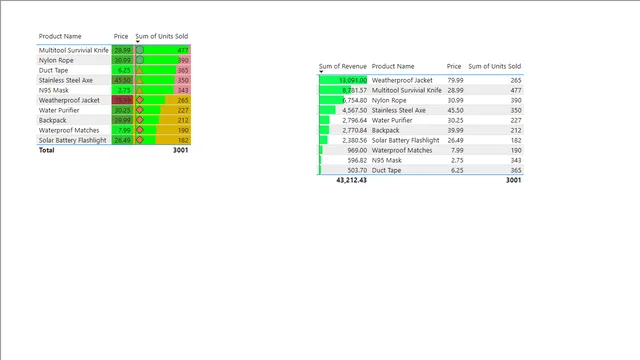Click 45.50 price cell in the revenue table

coord(455,110)
